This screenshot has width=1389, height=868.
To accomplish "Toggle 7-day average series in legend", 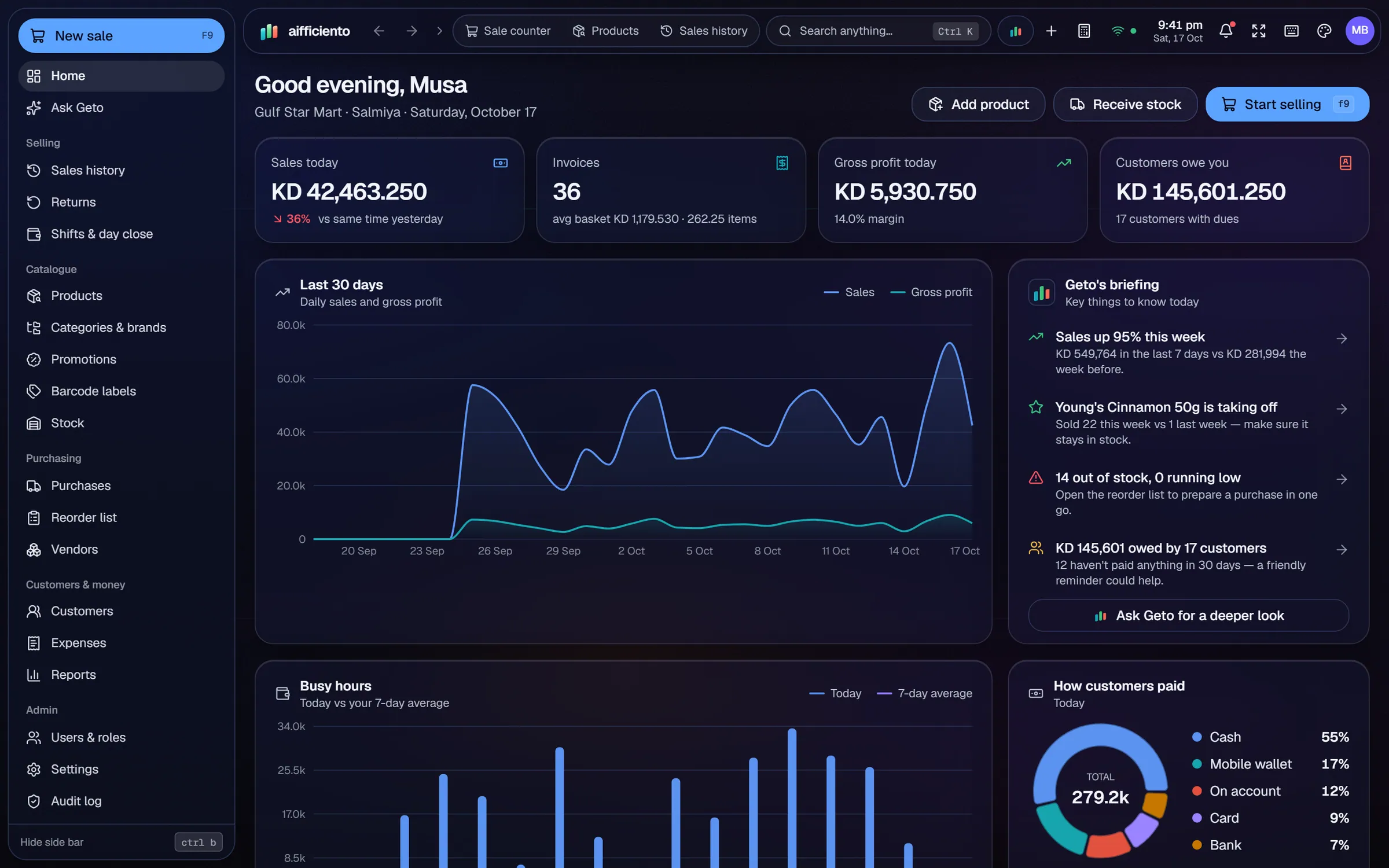I will point(924,693).
